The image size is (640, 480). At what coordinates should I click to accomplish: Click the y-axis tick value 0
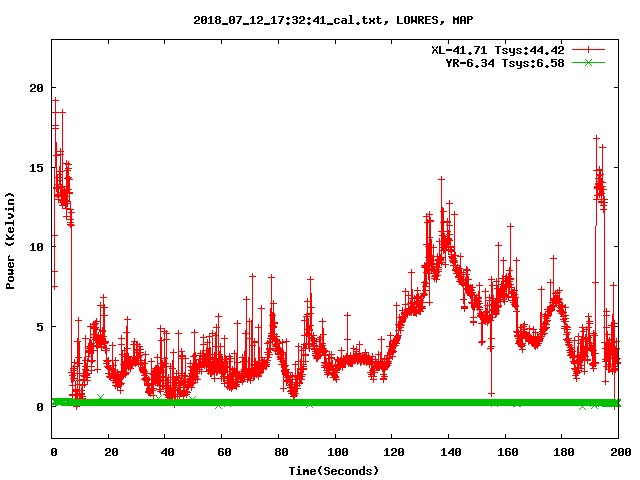pyautogui.click(x=40, y=407)
